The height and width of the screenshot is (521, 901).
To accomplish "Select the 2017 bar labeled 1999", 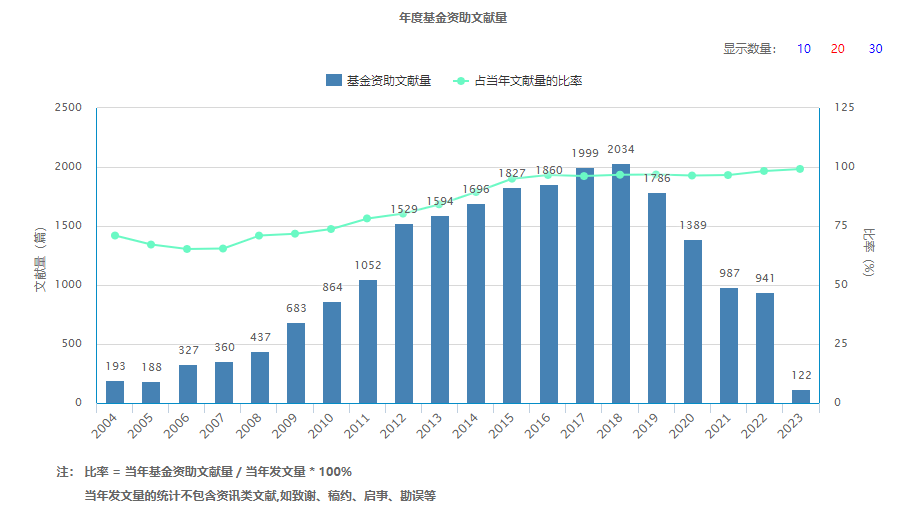I will (585, 285).
